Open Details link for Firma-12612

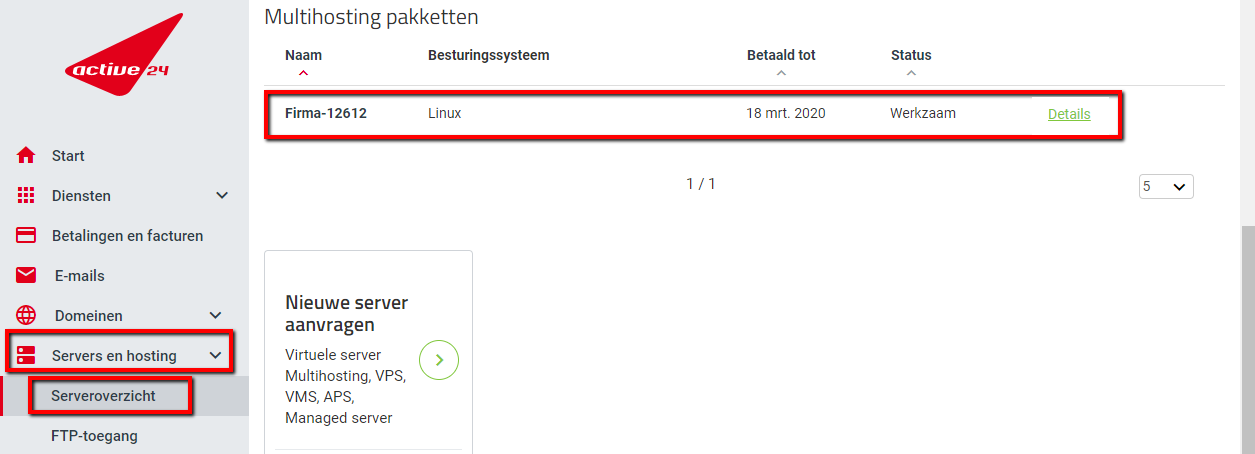[x=1069, y=114]
